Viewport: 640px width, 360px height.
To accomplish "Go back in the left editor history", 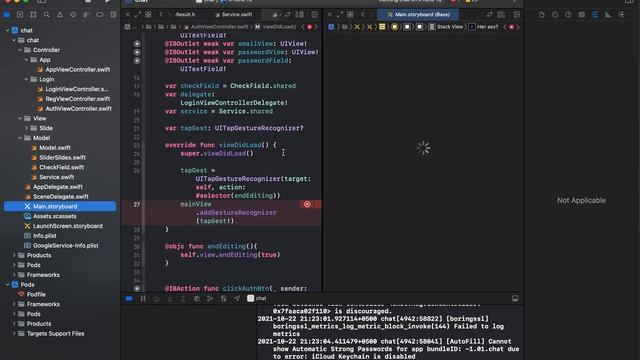I will click(161, 15).
